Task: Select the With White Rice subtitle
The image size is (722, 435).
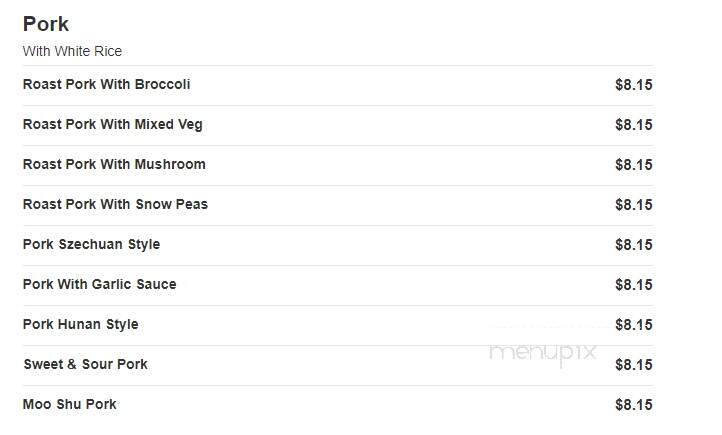Action: [x=72, y=51]
